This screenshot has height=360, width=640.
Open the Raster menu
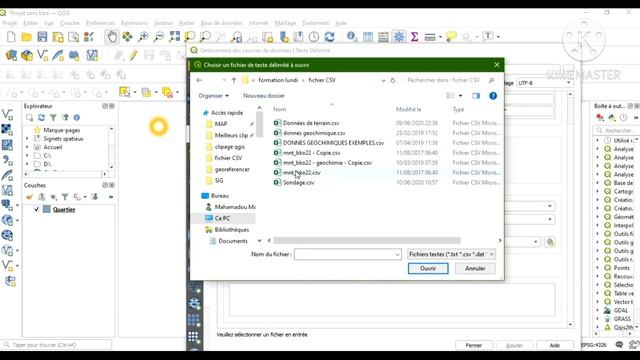[187, 23]
